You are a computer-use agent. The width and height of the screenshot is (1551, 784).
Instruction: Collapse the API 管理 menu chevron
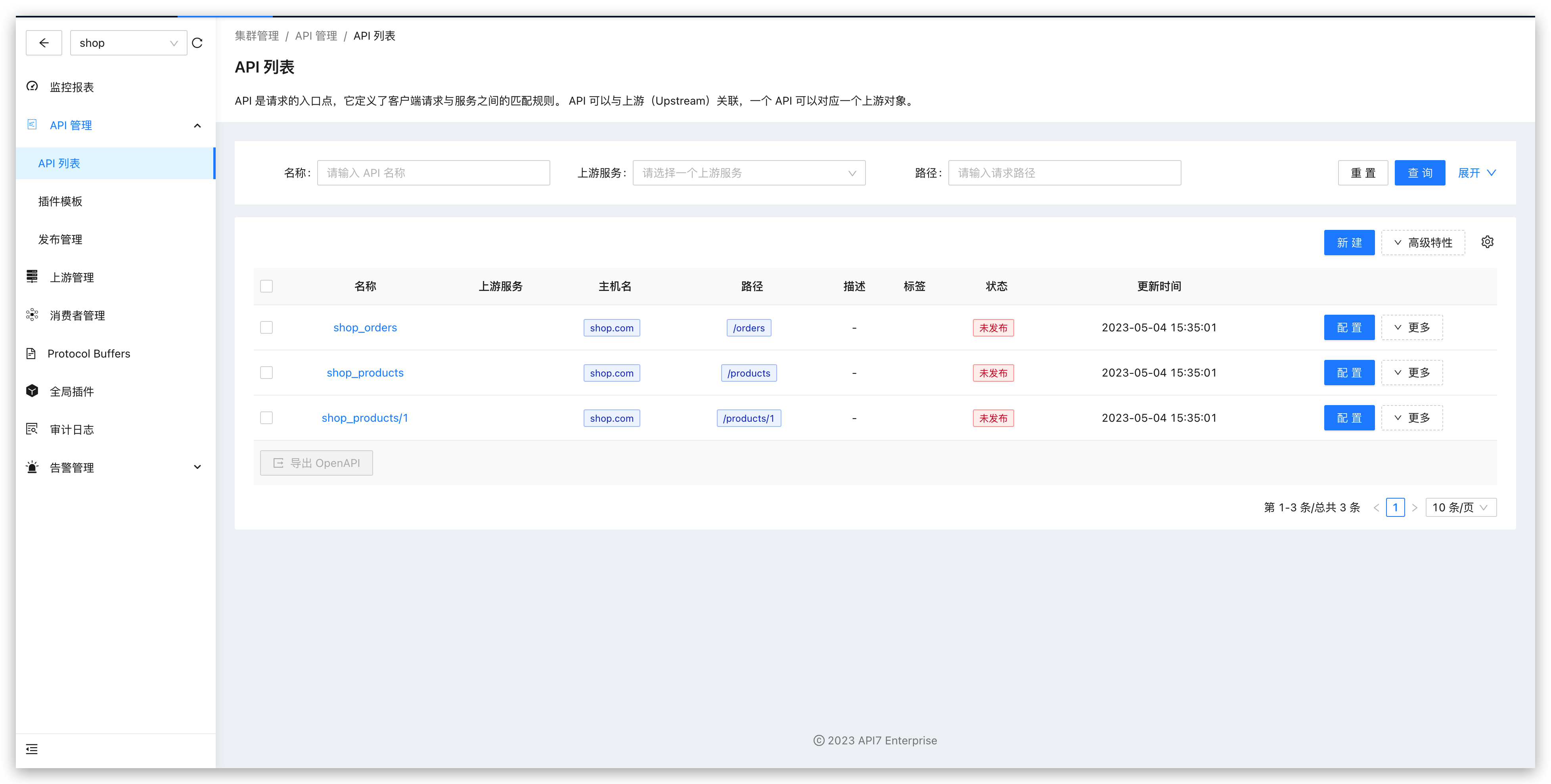[x=197, y=125]
